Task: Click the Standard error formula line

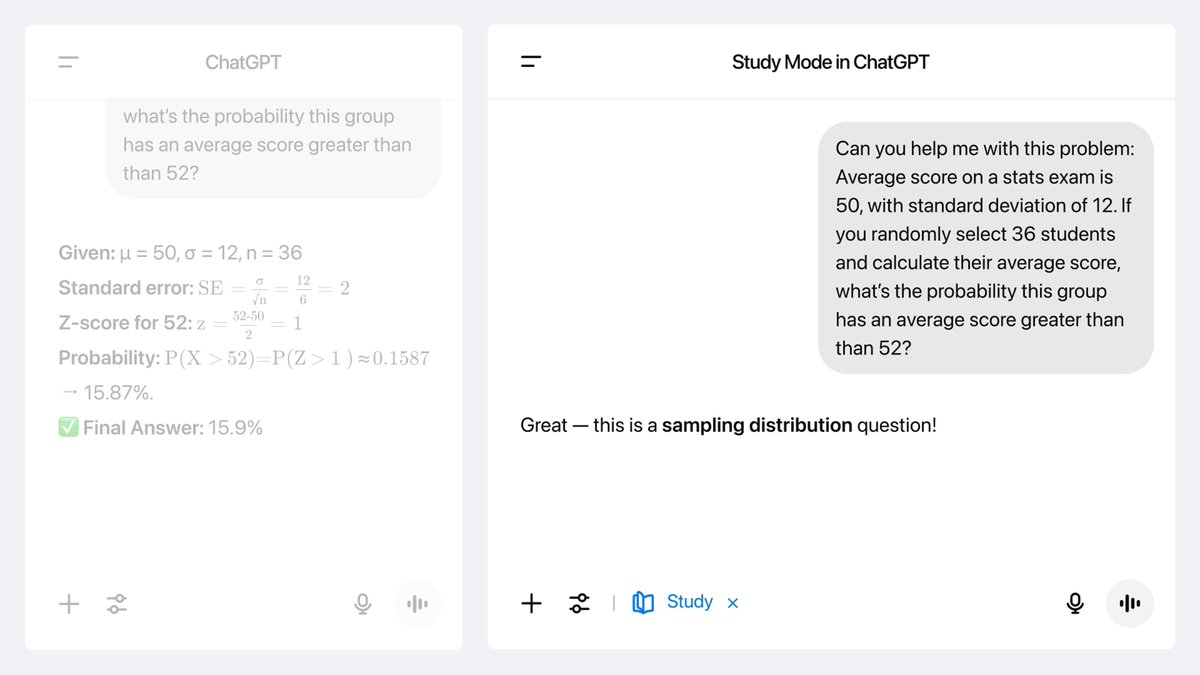Action: (x=204, y=289)
